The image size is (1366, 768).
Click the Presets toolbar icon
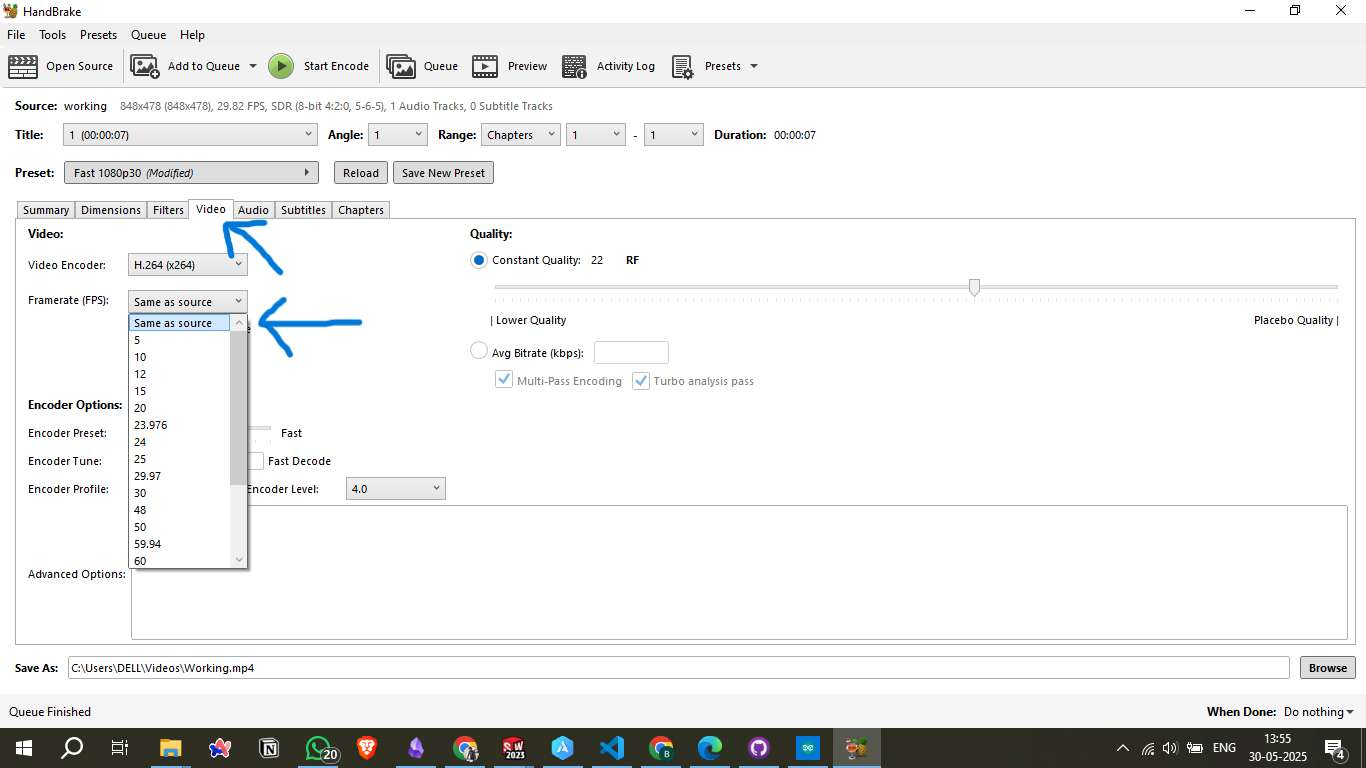click(683, 66)
